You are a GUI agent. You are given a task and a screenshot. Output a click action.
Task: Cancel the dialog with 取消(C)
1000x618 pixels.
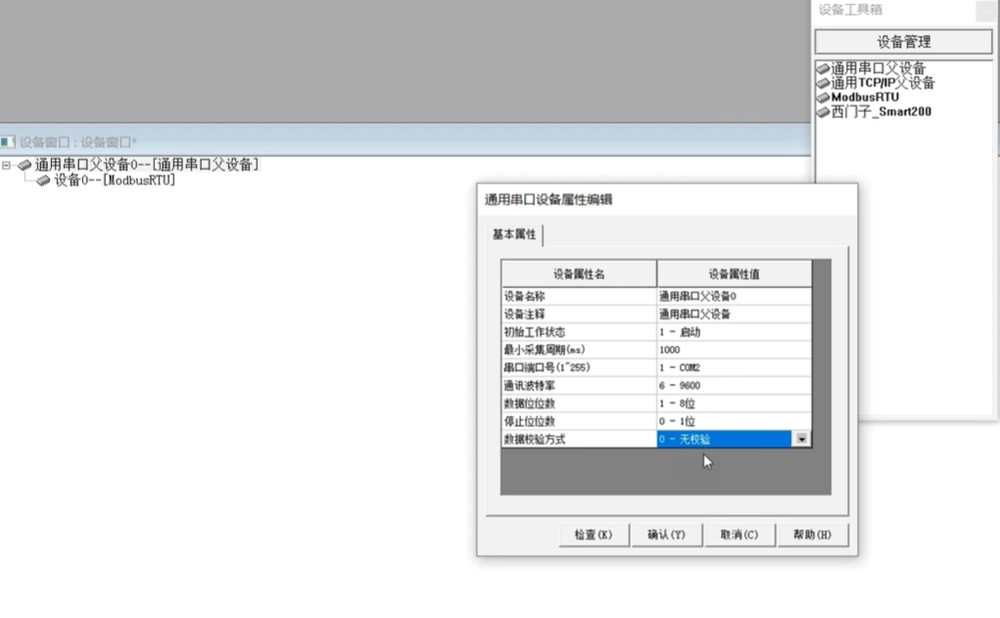tap(739, 535)
